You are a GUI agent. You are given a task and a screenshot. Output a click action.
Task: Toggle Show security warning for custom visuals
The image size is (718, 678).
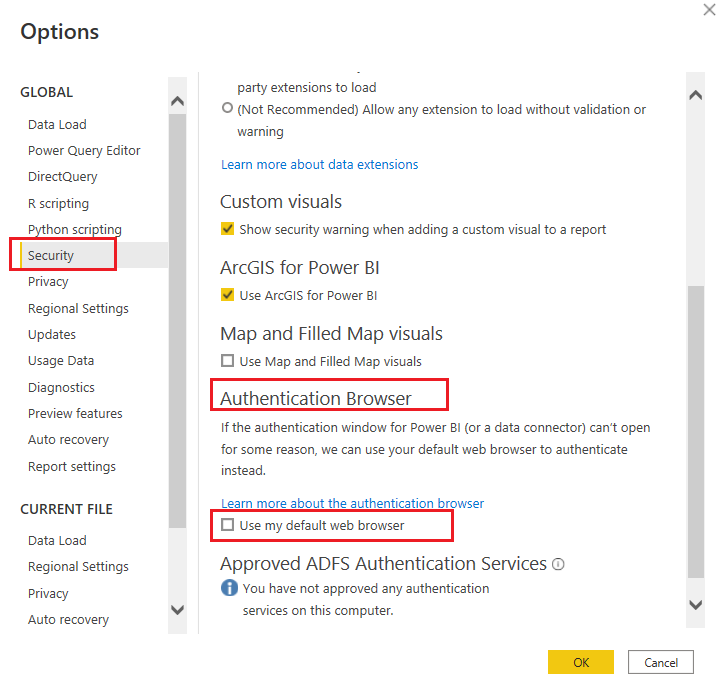pos(228,228)
